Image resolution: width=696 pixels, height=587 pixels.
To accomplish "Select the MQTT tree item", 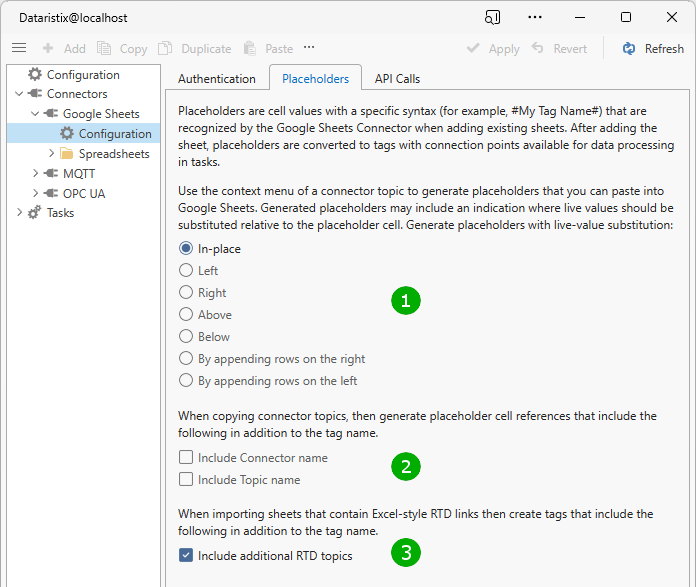I will point(79,174).
